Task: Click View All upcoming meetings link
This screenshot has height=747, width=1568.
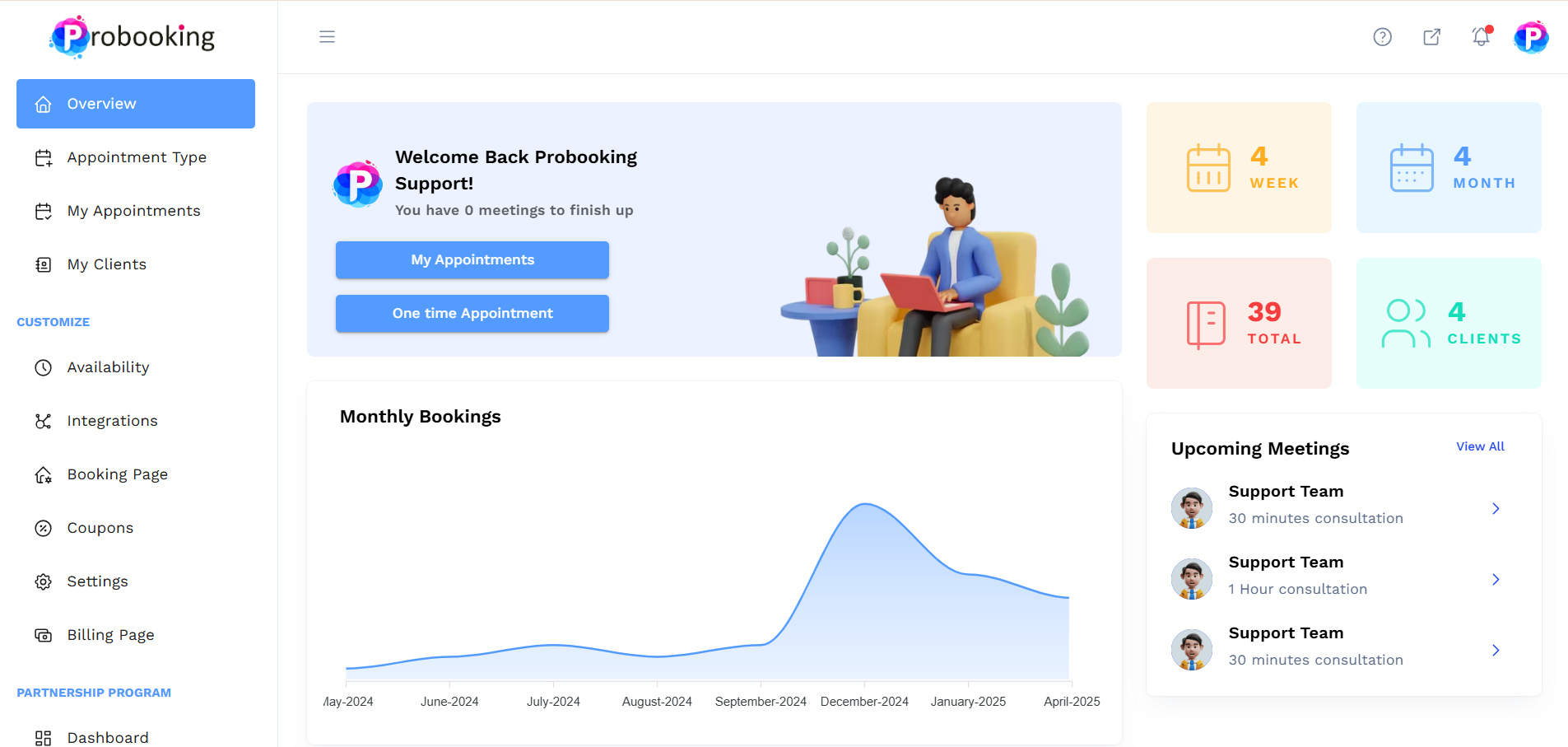Action: coord(1480,446)
